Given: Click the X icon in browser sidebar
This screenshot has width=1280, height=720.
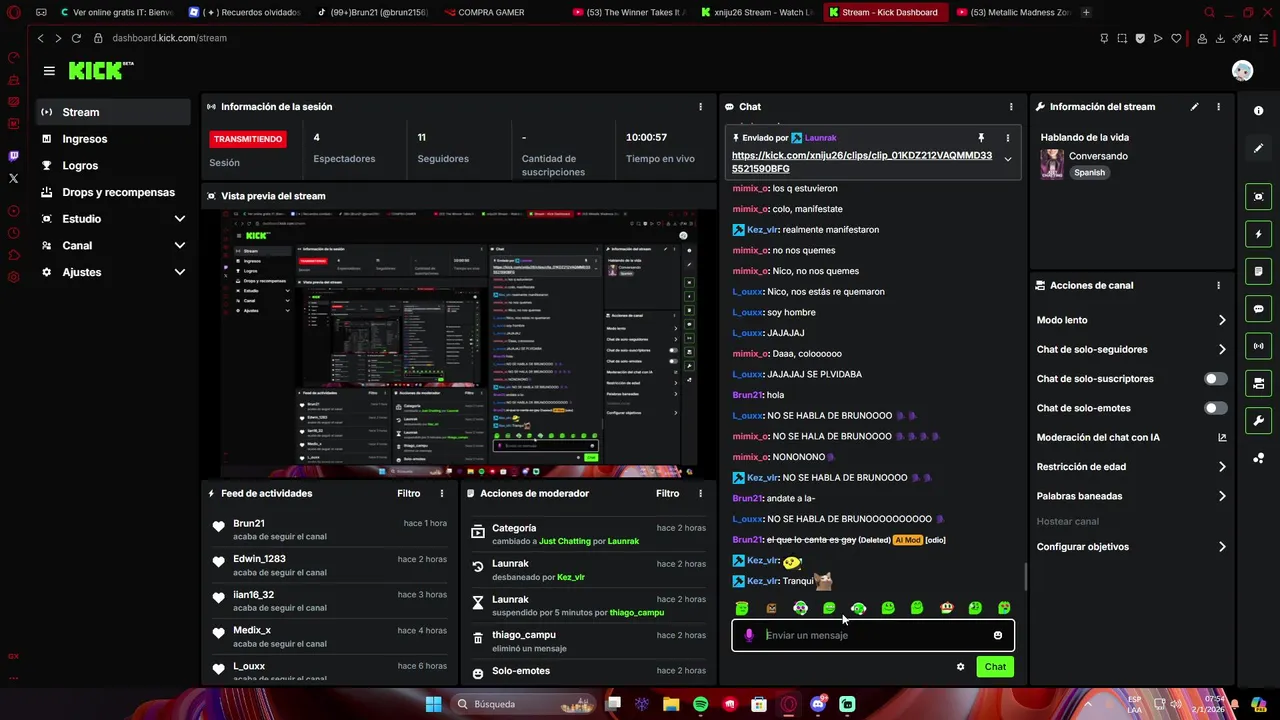Looking at the screenshot, I should pos(13,178).
